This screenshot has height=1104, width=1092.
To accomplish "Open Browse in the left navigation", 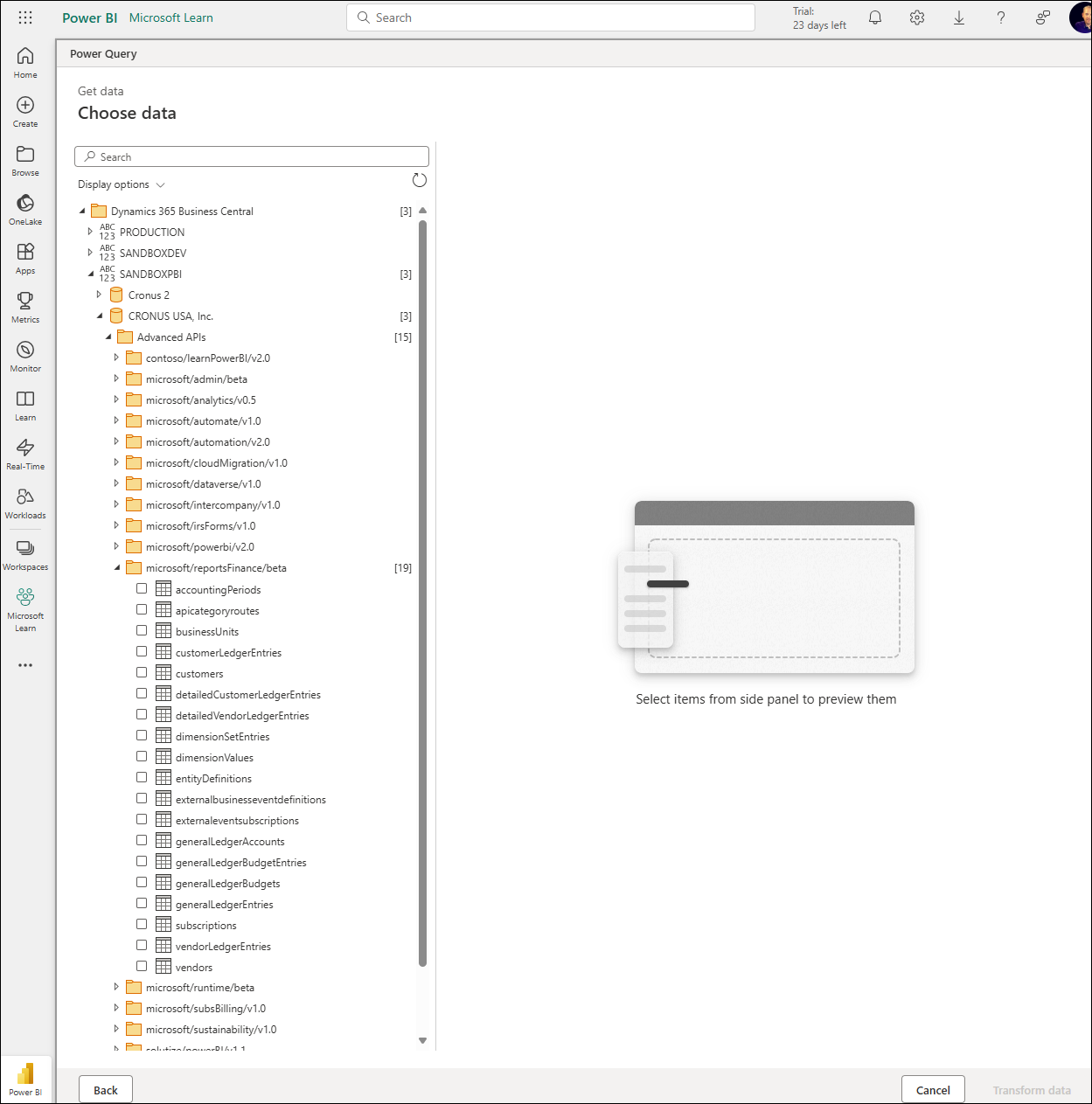I will (25, 160).
